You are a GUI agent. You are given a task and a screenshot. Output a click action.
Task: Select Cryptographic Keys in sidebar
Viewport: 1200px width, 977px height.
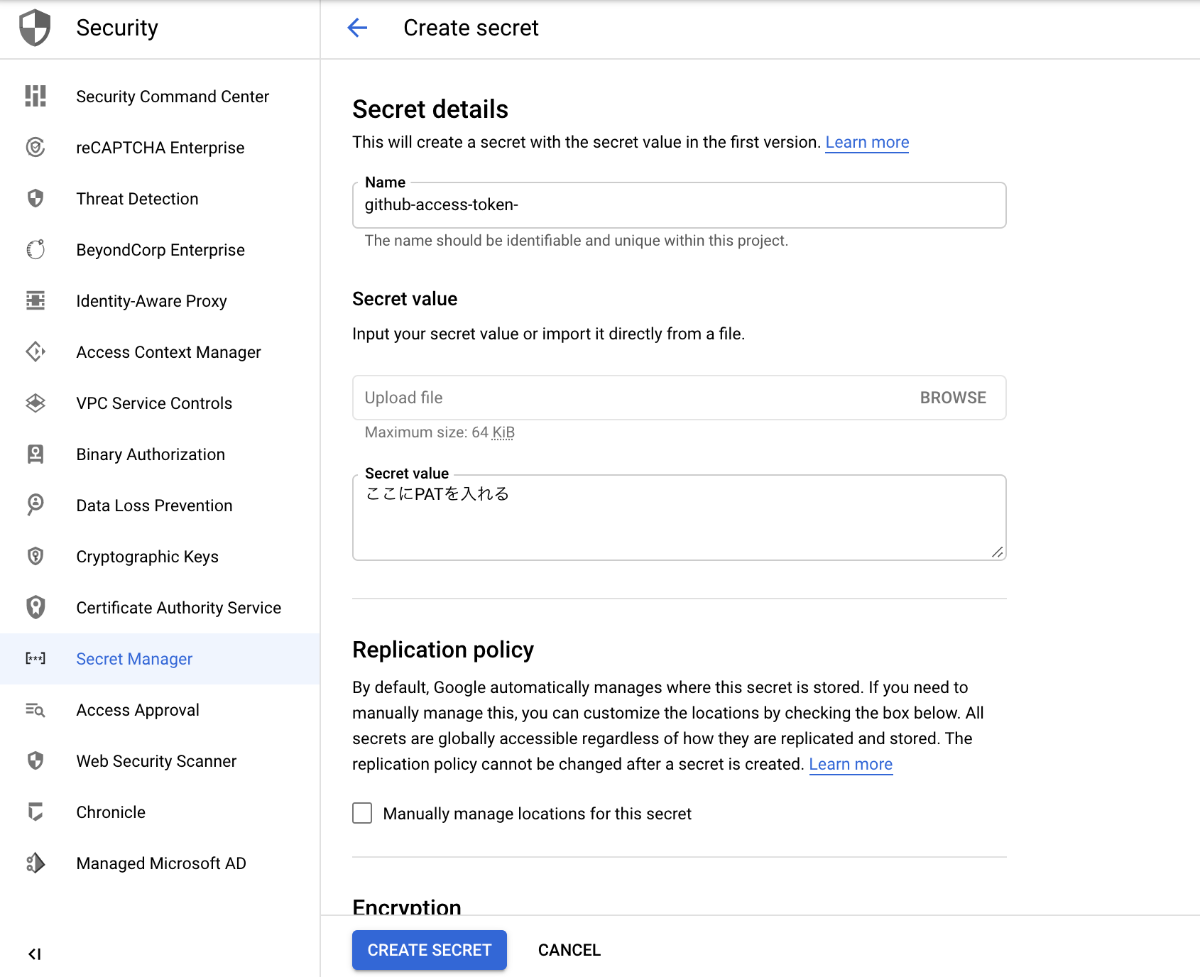coord(160,556)
